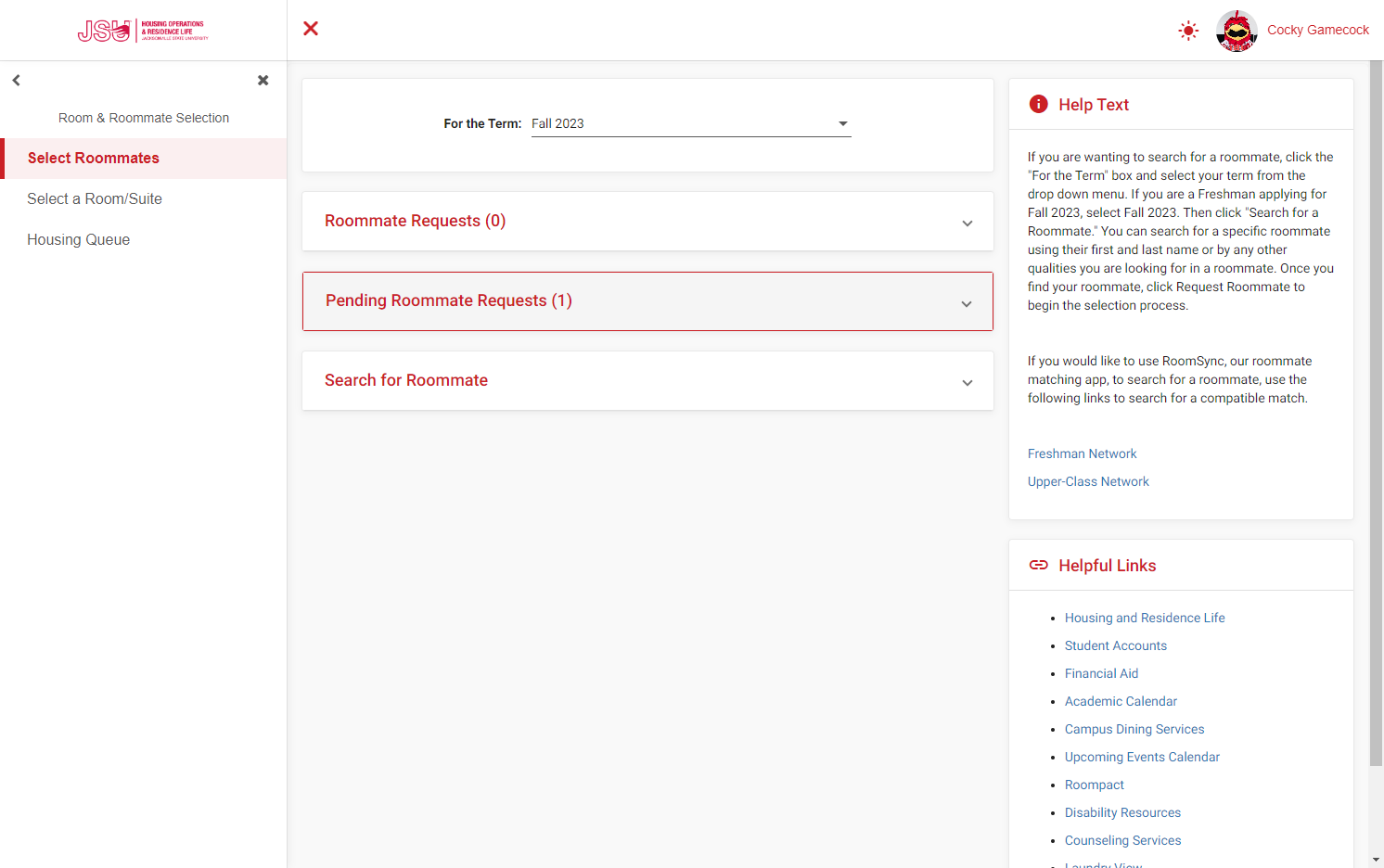Click the For the Term label
This screenshot has height=868, width=1384.
point(482,123)
